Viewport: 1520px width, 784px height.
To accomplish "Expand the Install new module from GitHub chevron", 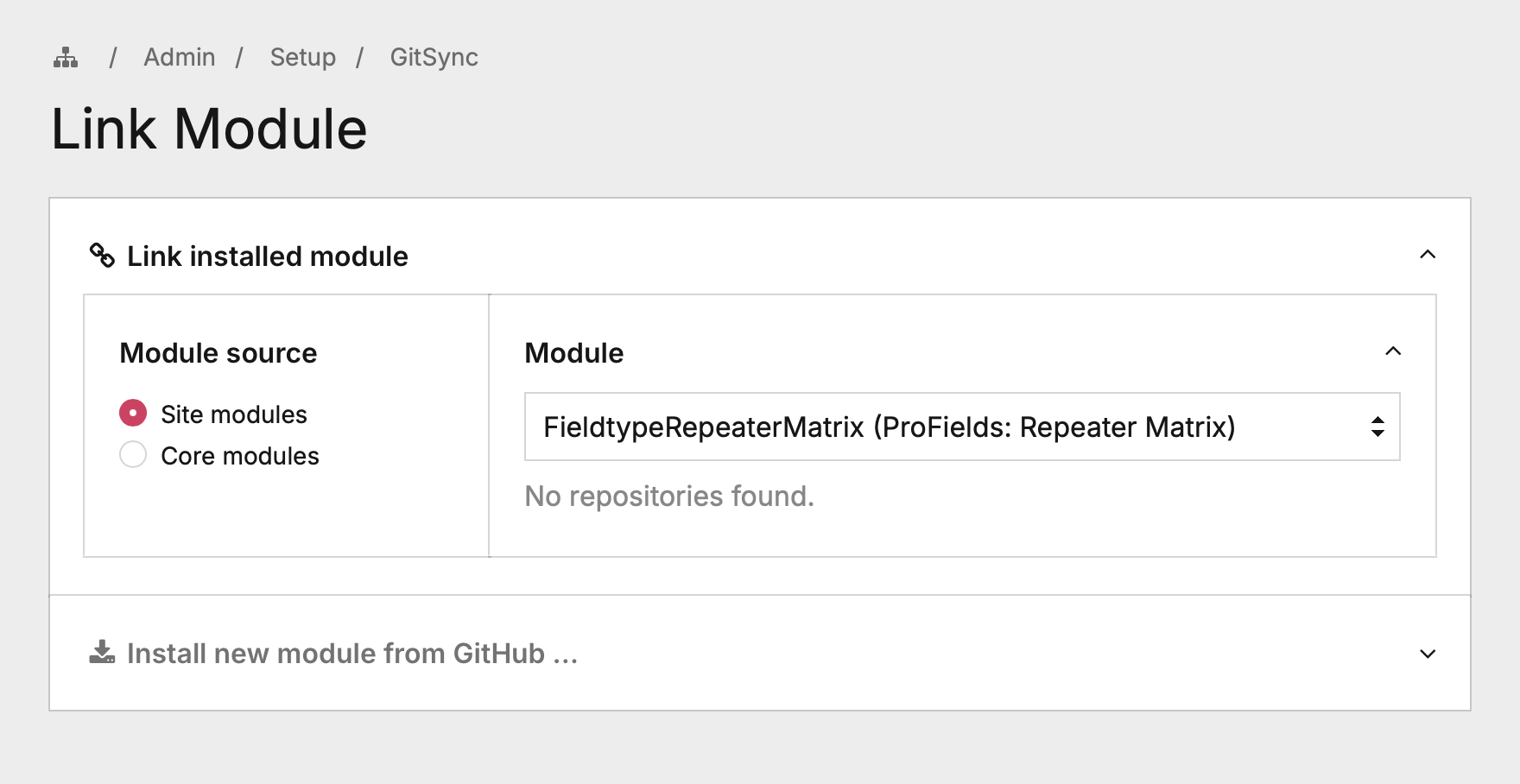I will [x=1428, y=654].
